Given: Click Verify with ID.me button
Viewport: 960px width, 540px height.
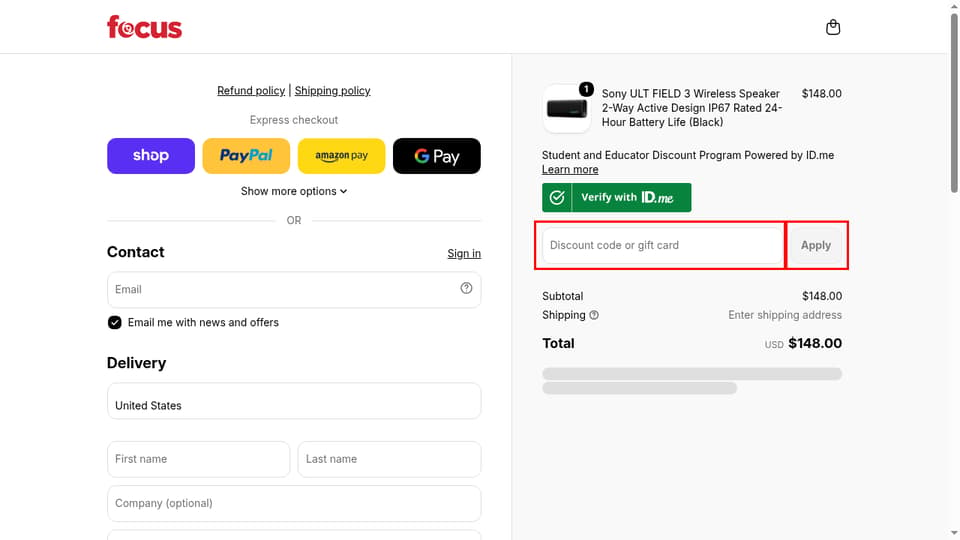Looking at the screenshot, I should tap(617, 197).
